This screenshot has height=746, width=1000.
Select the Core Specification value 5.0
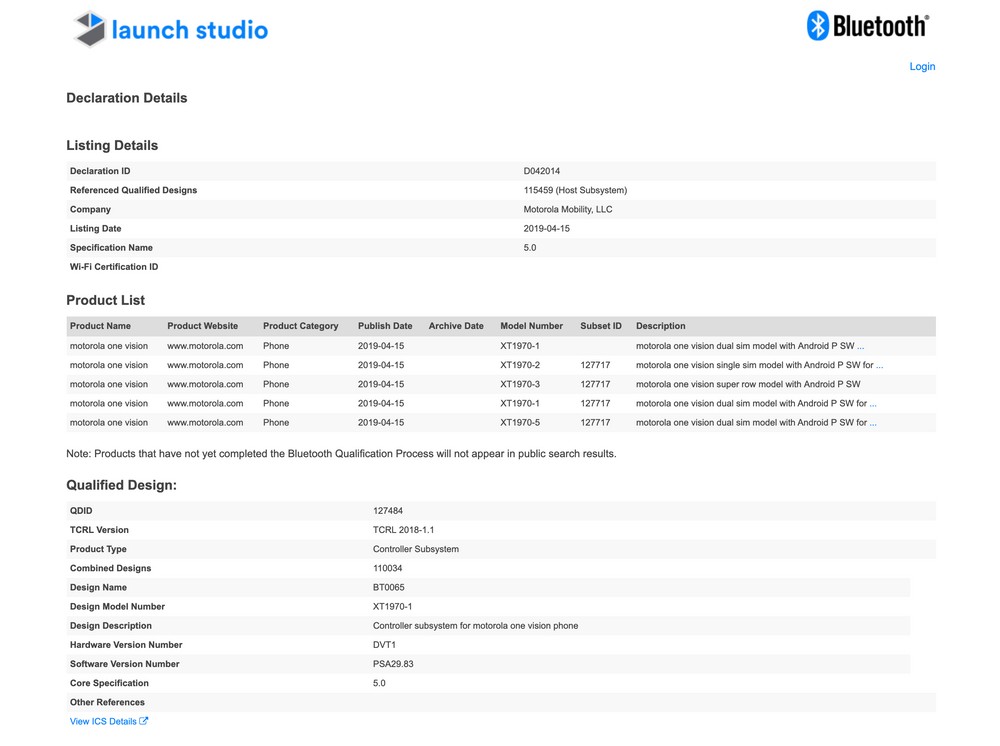tap(379, 683)
